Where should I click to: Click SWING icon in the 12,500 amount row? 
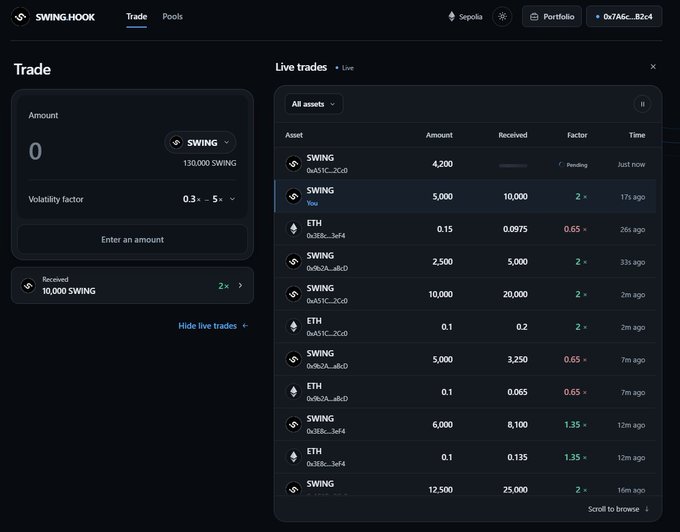pos(294,489)
